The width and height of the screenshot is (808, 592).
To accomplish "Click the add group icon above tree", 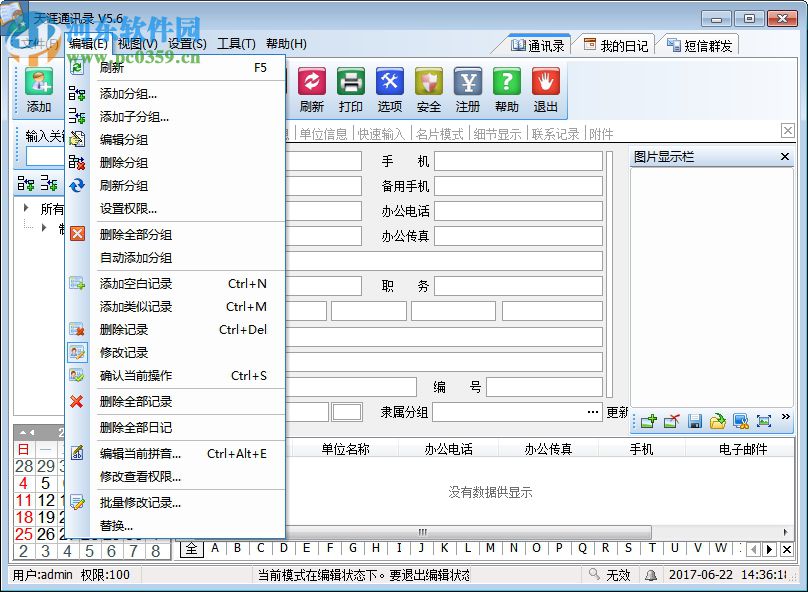I will [26, 183].
